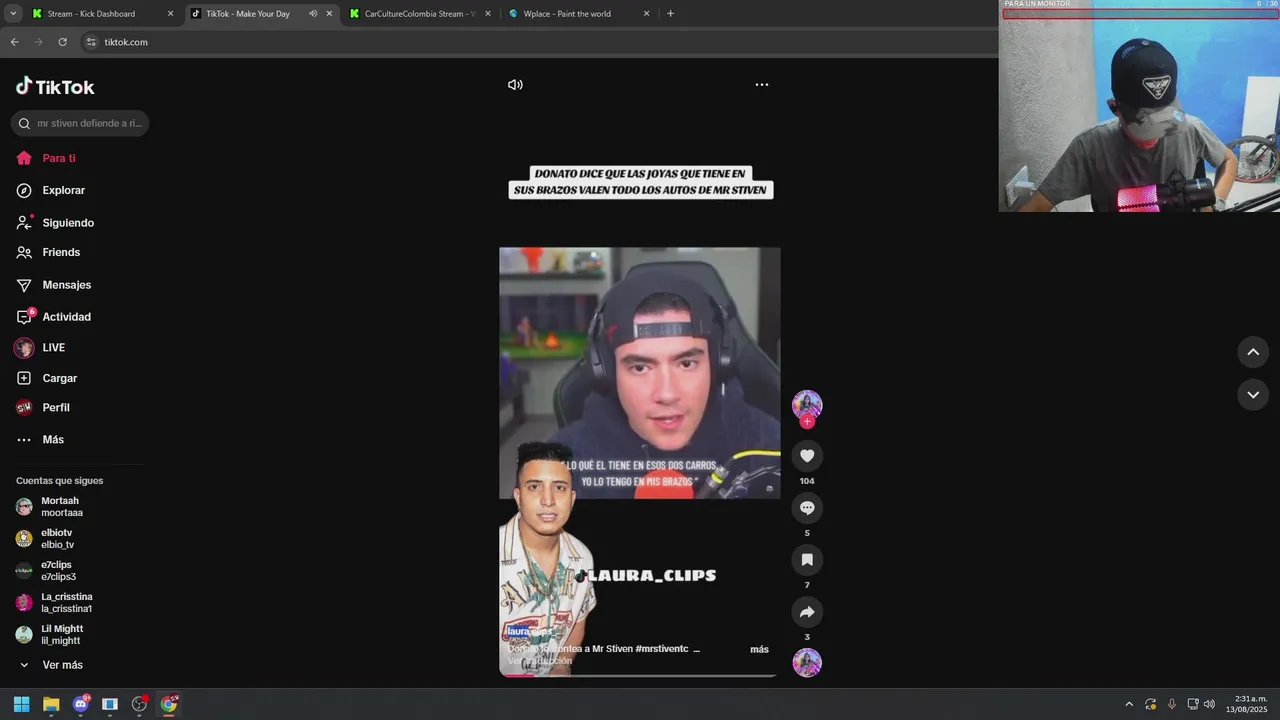
Task: Open Discord from the taskbar
Action: pos(81,704)
